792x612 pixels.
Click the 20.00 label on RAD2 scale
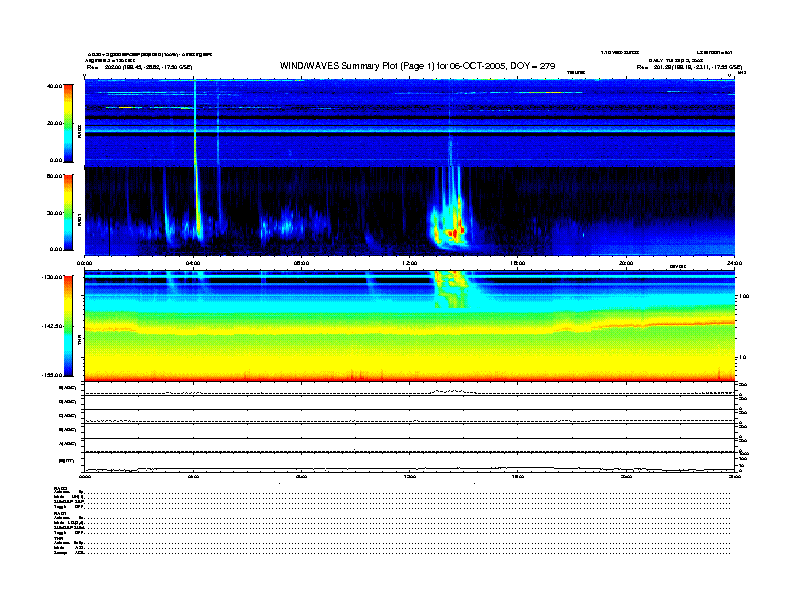click(54, 123)
